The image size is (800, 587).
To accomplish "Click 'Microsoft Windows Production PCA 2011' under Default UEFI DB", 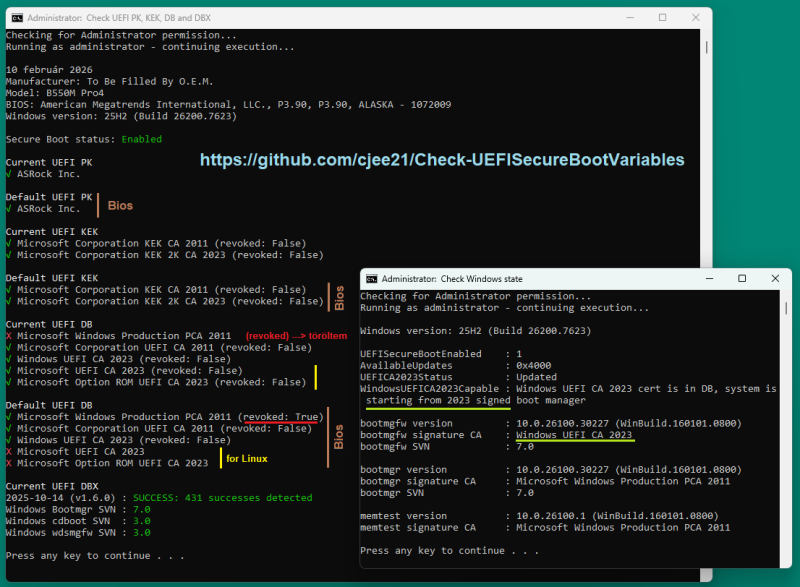I will point(170,417).
